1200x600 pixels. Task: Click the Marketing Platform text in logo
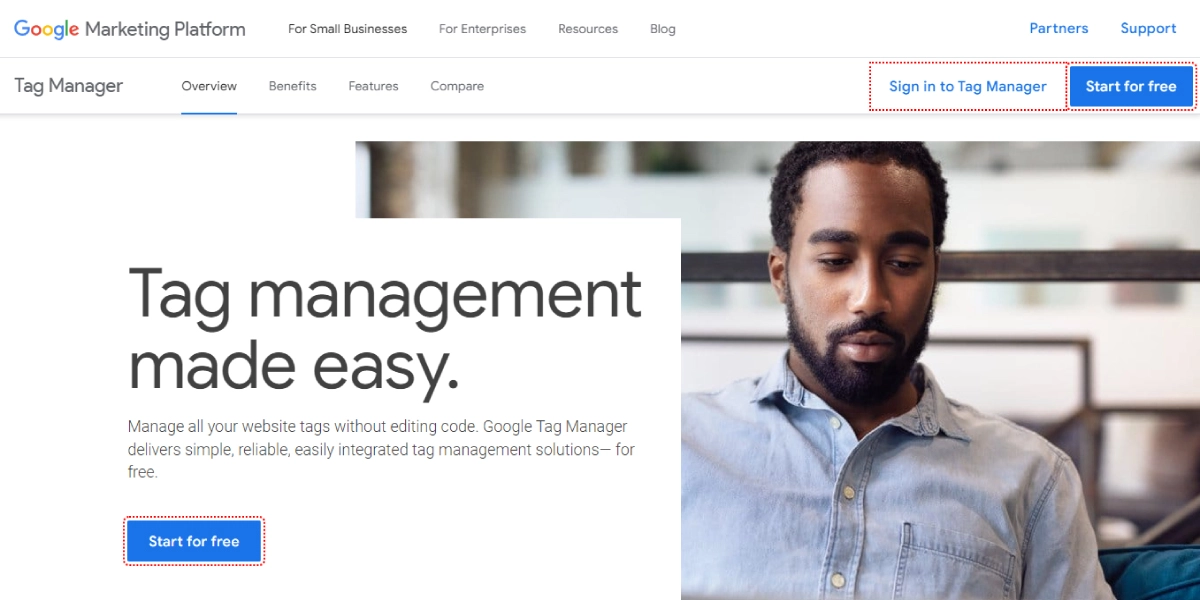pyautogui.click(x=165, y=29)
